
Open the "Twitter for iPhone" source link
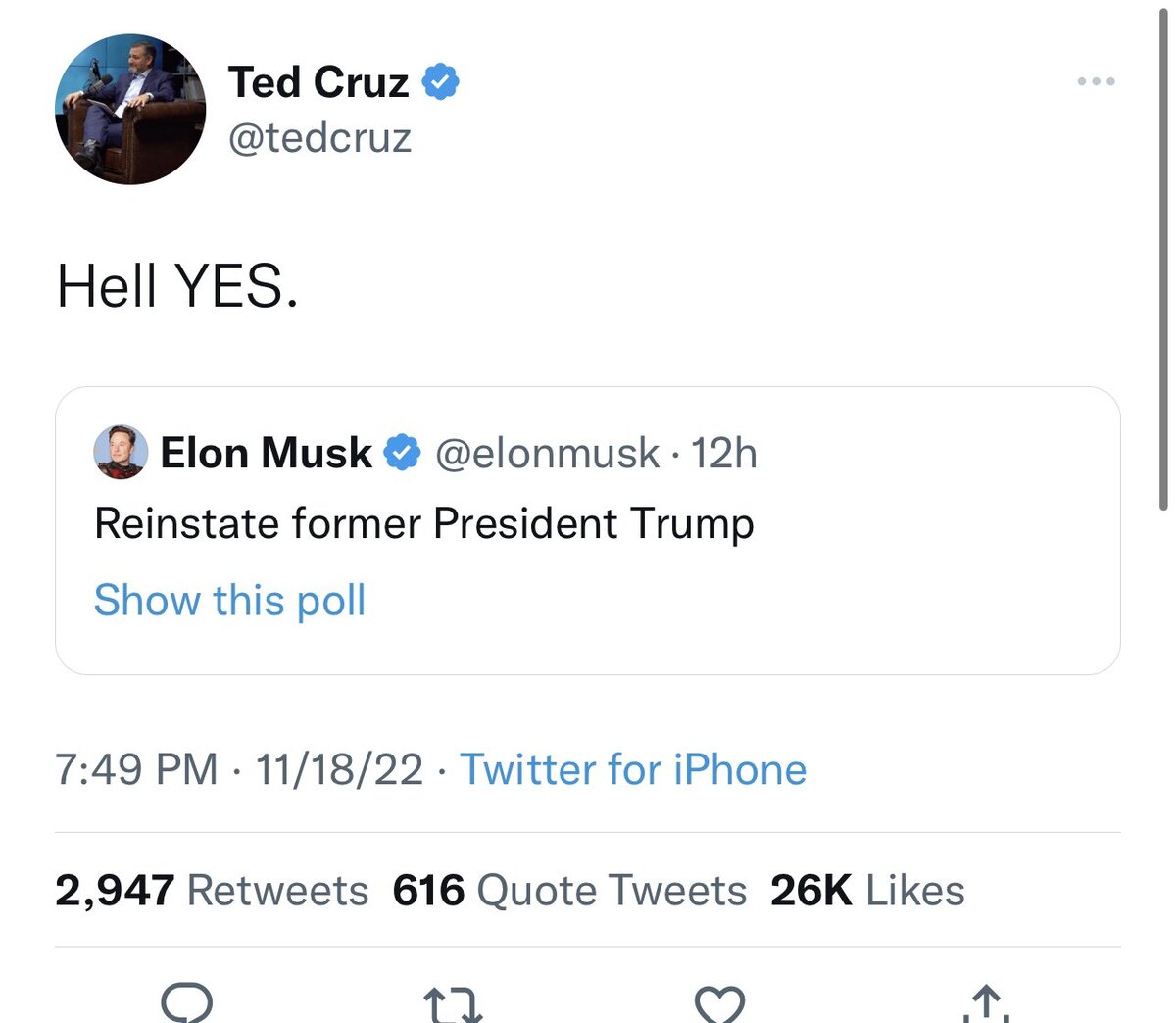[x=633, y=769]
